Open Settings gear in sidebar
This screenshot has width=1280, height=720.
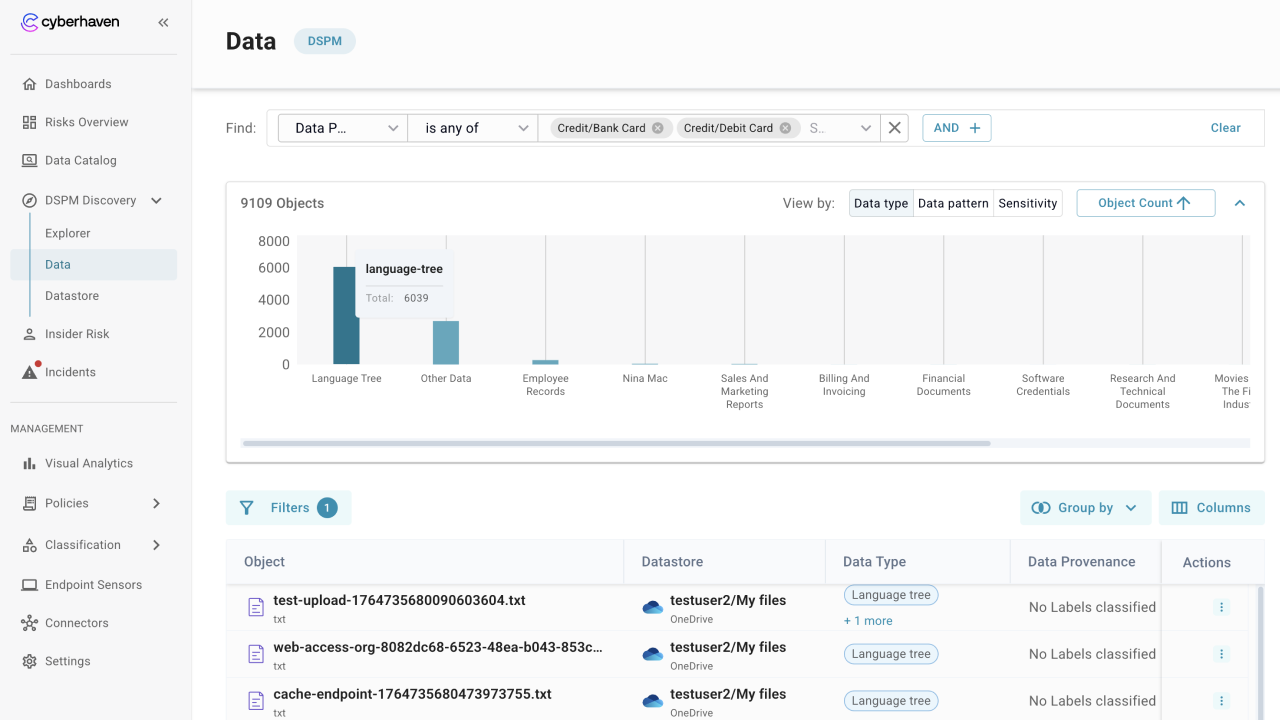[x=30, y=661]
